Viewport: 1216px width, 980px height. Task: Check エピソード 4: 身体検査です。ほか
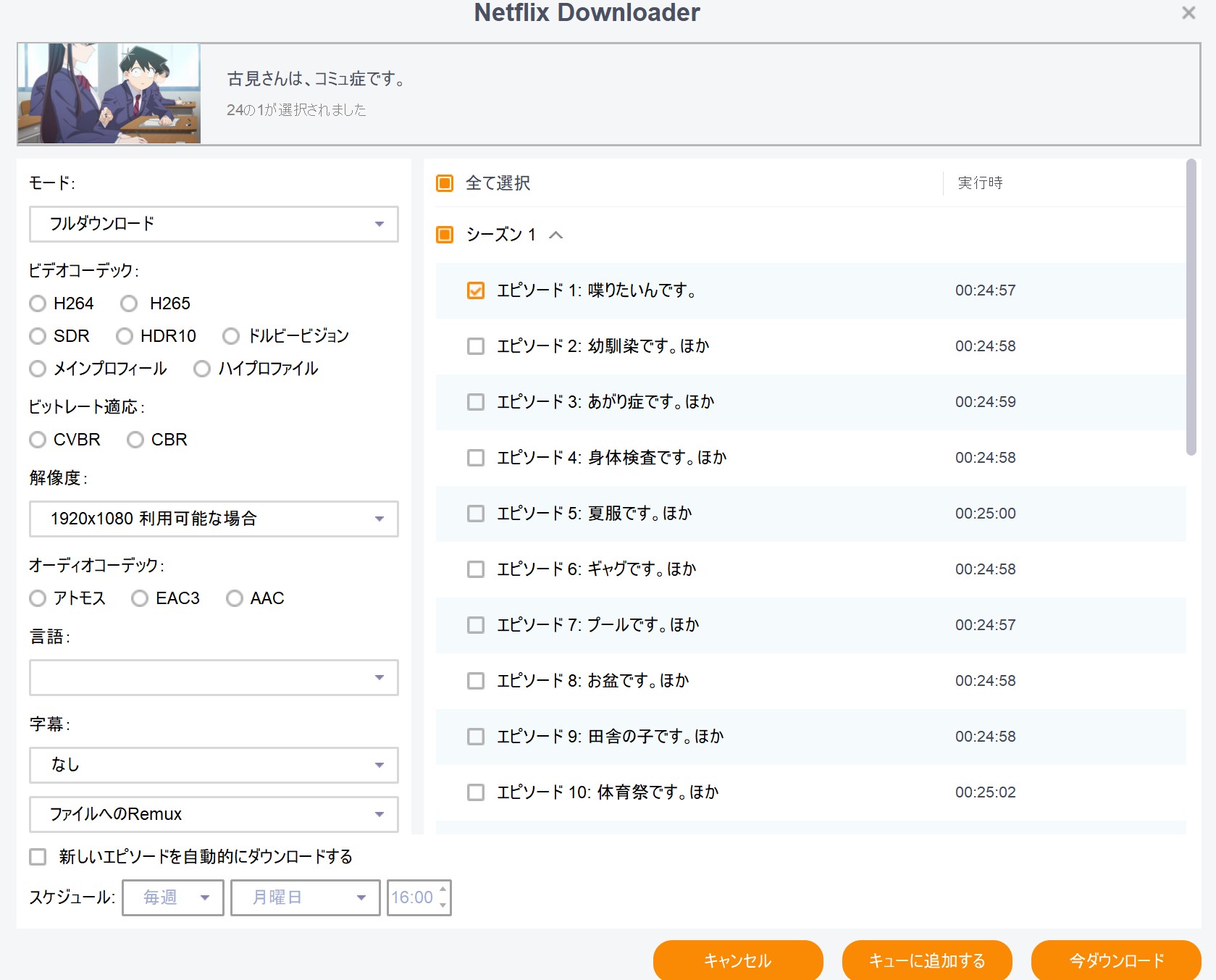click(x=476, y=458)
